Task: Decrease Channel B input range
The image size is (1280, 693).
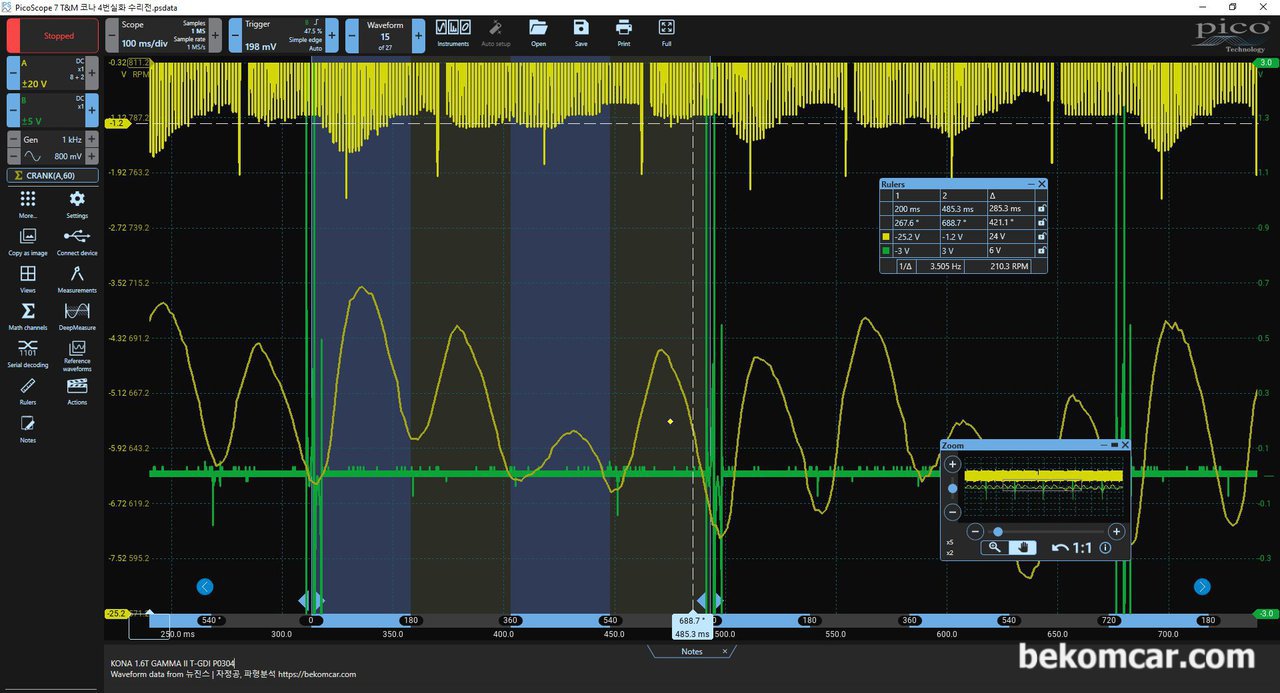Action: tap(13, 109)
